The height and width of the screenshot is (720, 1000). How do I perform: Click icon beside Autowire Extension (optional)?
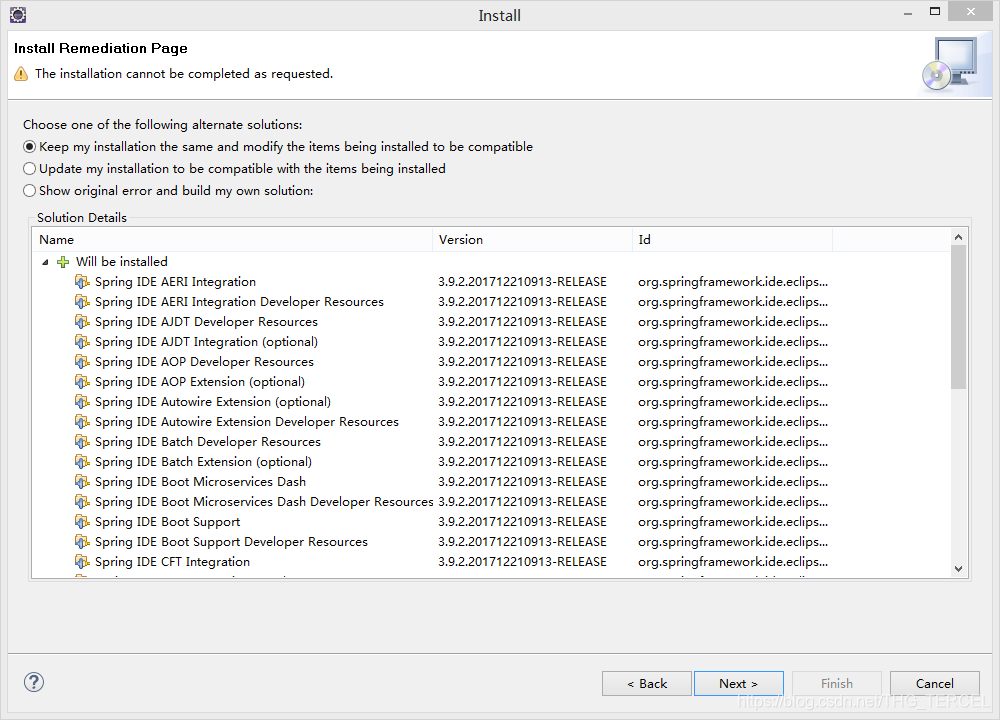(x=82, y=401)
